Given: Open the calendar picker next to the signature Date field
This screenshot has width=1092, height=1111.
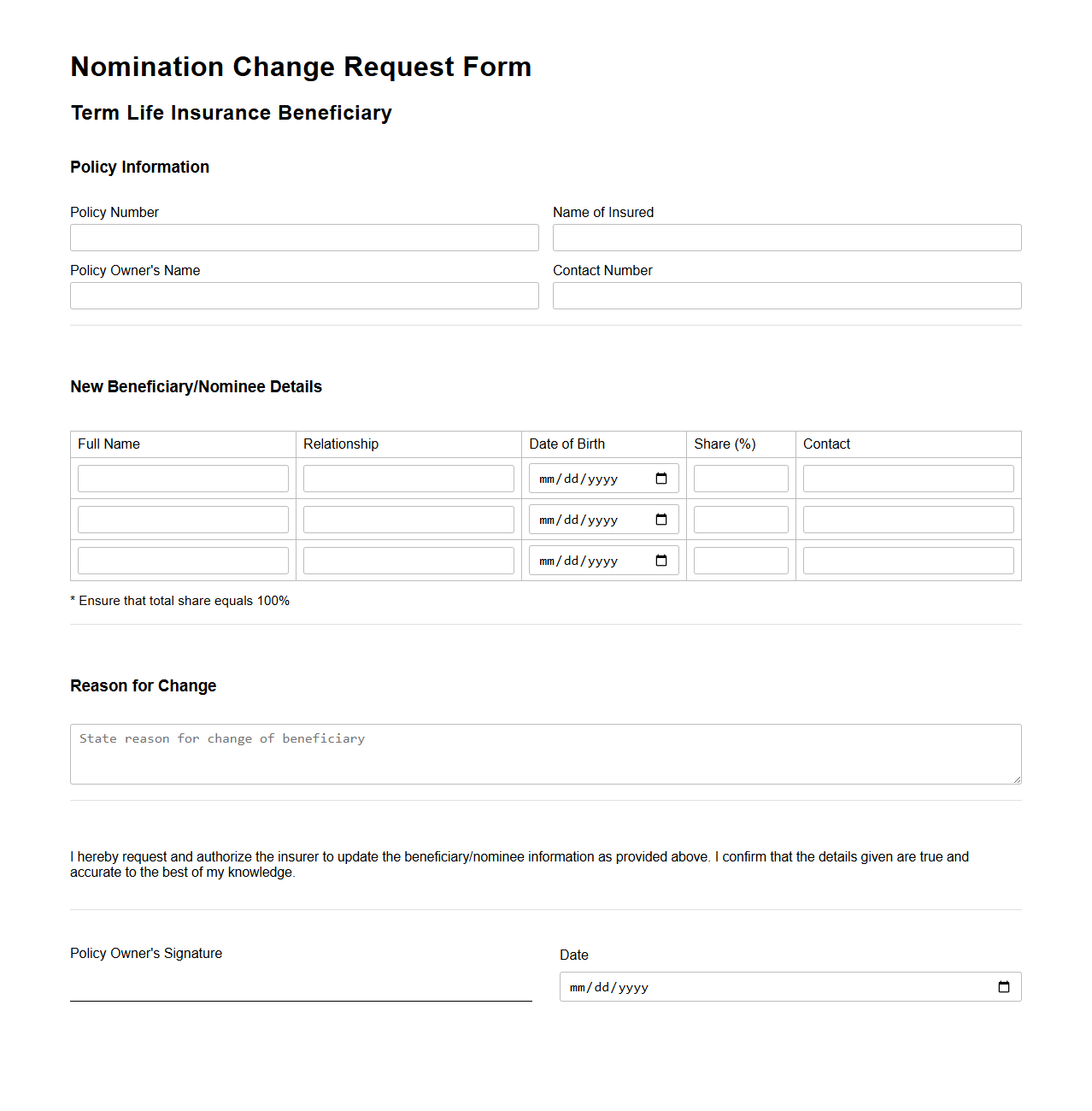Looking at the screenshot, I should pyautogui.click(x=1003, y=986).
